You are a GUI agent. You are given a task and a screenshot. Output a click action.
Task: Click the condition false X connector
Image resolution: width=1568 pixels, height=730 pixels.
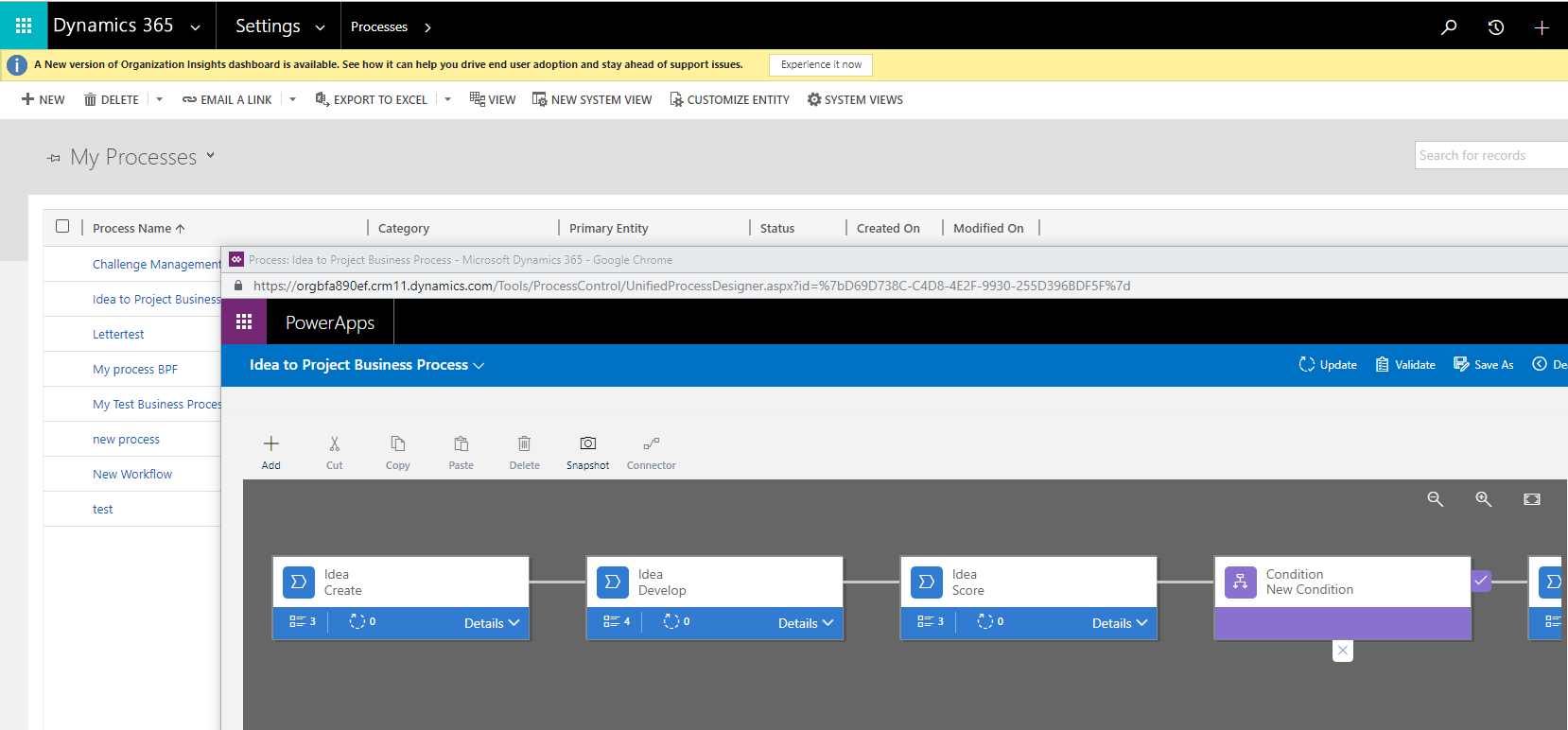tap(1342, 651)
